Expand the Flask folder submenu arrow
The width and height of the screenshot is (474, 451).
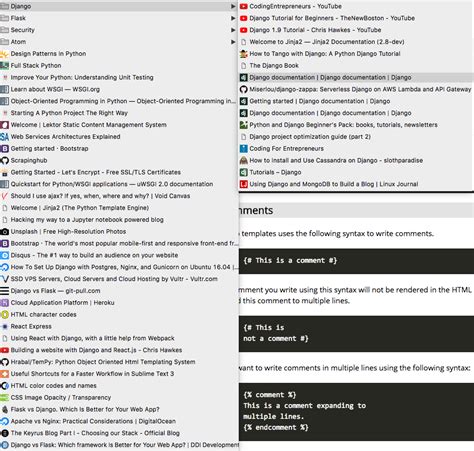233,18
